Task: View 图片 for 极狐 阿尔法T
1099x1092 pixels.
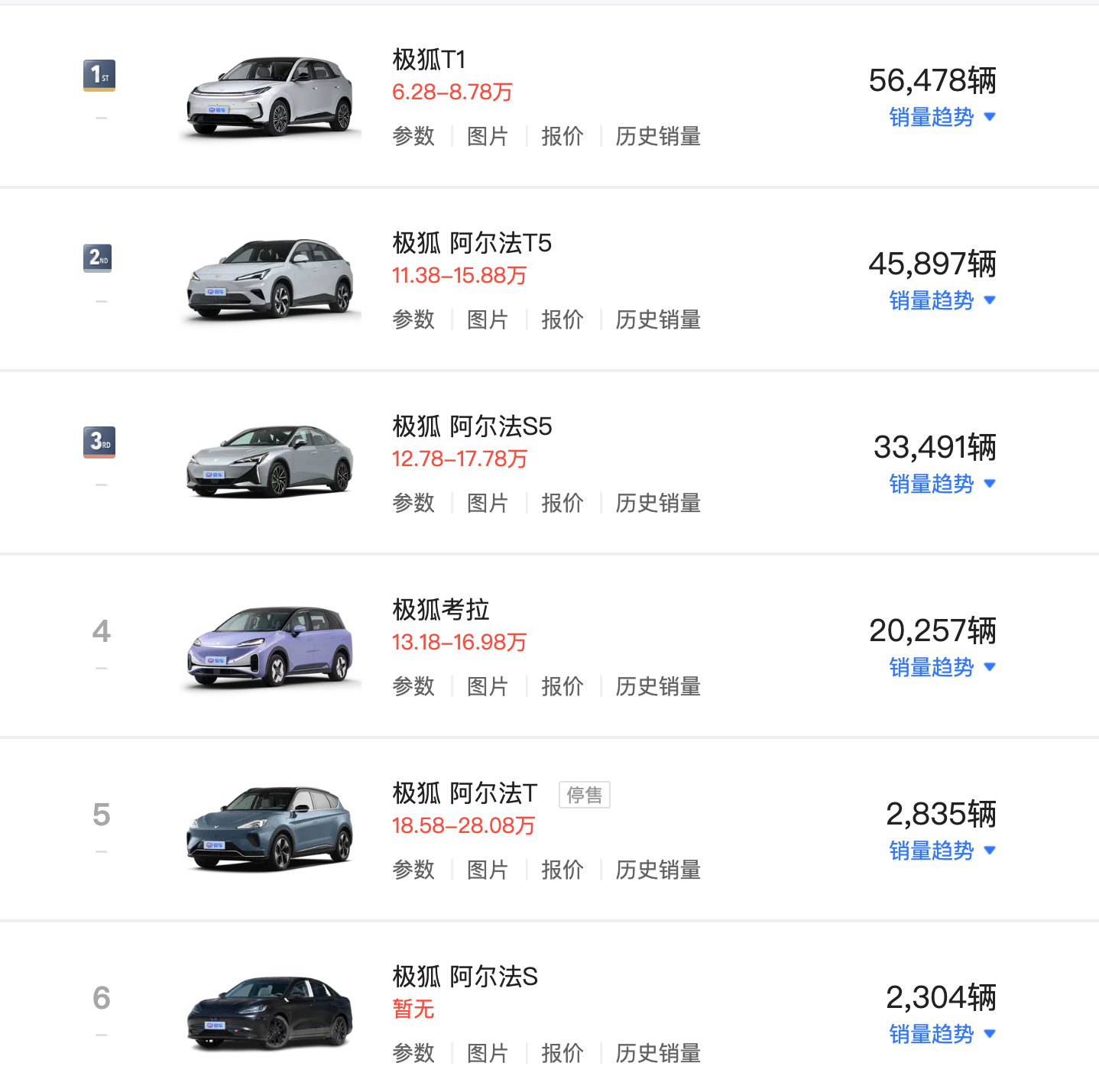Action: pos(488,870)
